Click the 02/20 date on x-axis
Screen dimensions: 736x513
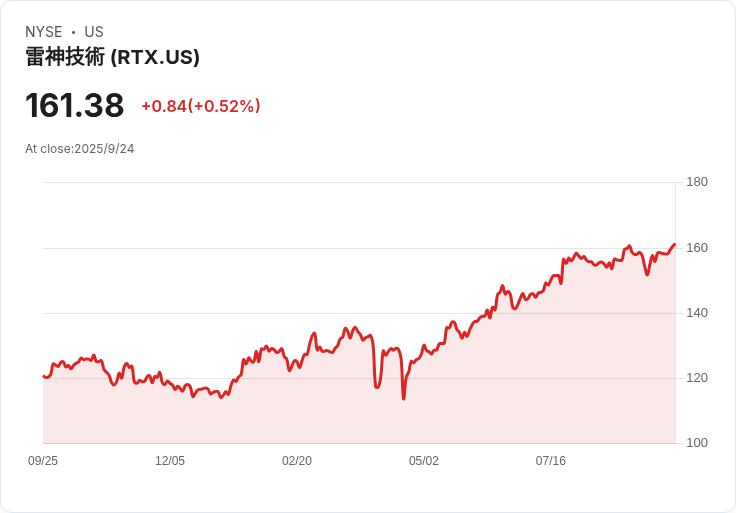(x=297, y=461)
